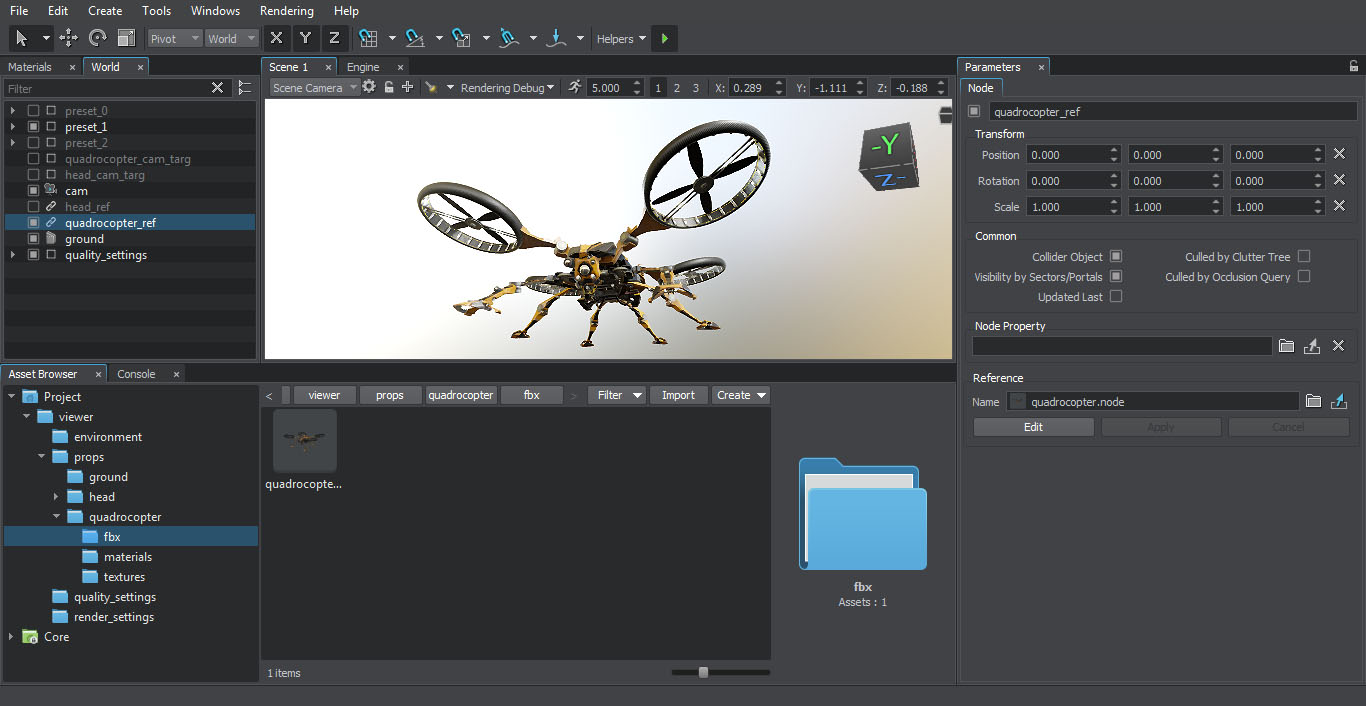
Task: Open scene camera settings gear
Action: coord(369,87)
